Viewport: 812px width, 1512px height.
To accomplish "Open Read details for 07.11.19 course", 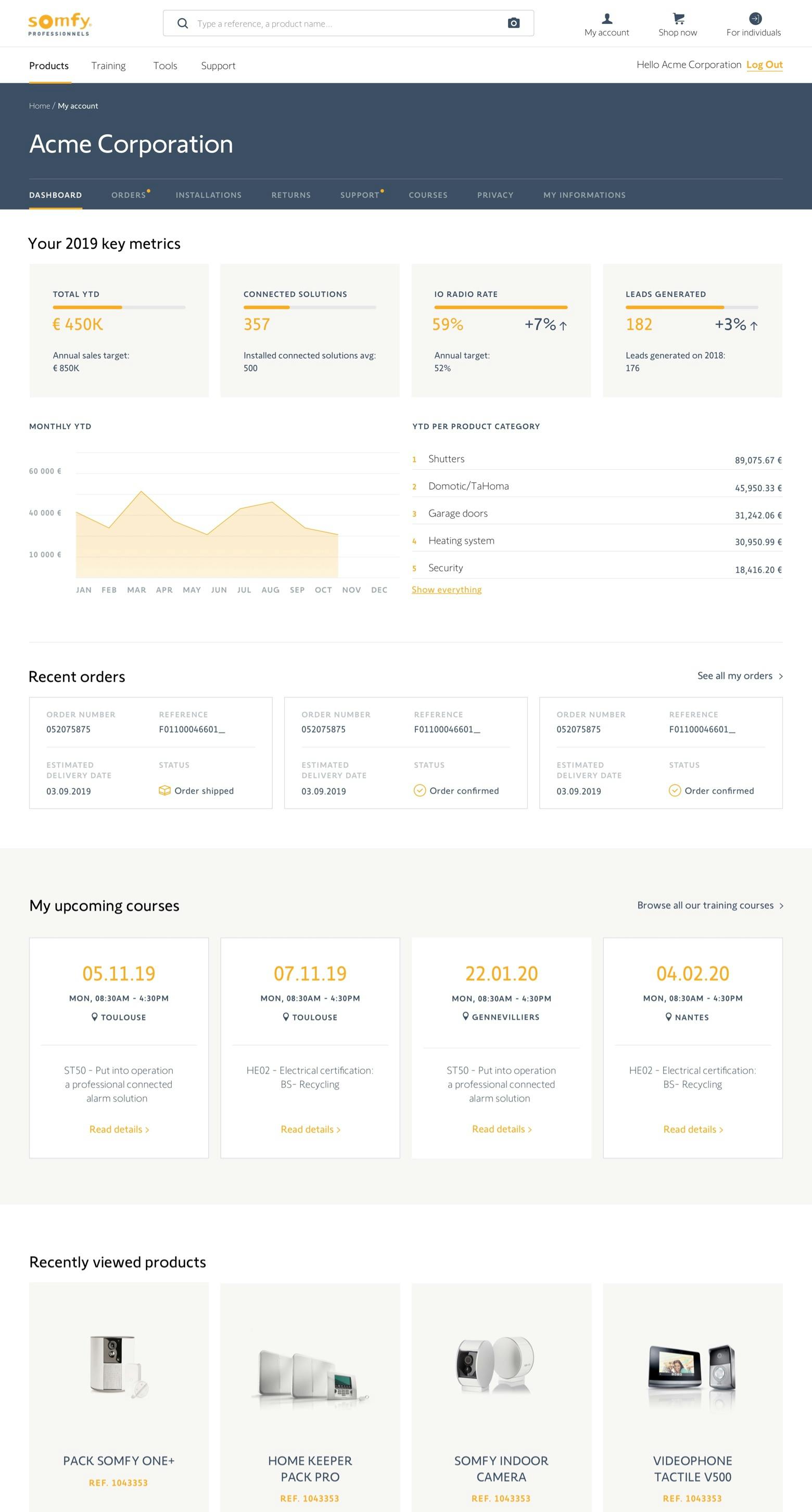I will (x=311, y=1129).
